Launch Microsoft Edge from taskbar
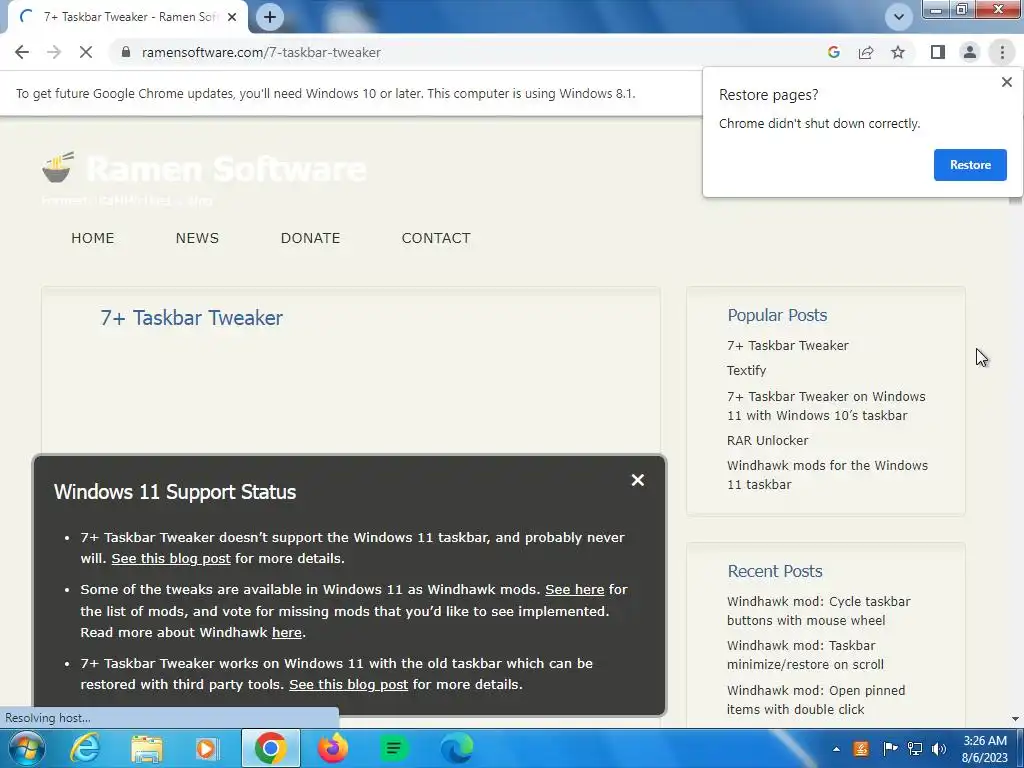 tap(456, 748)
